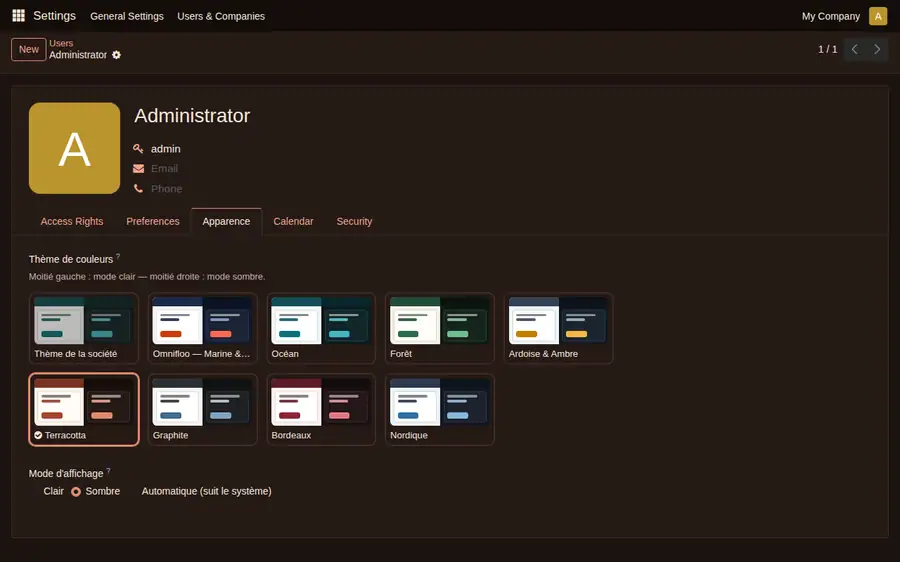Click the help mark next to Mode d'affichage
This screenshot has height=562, width=900.
[108, 471]
